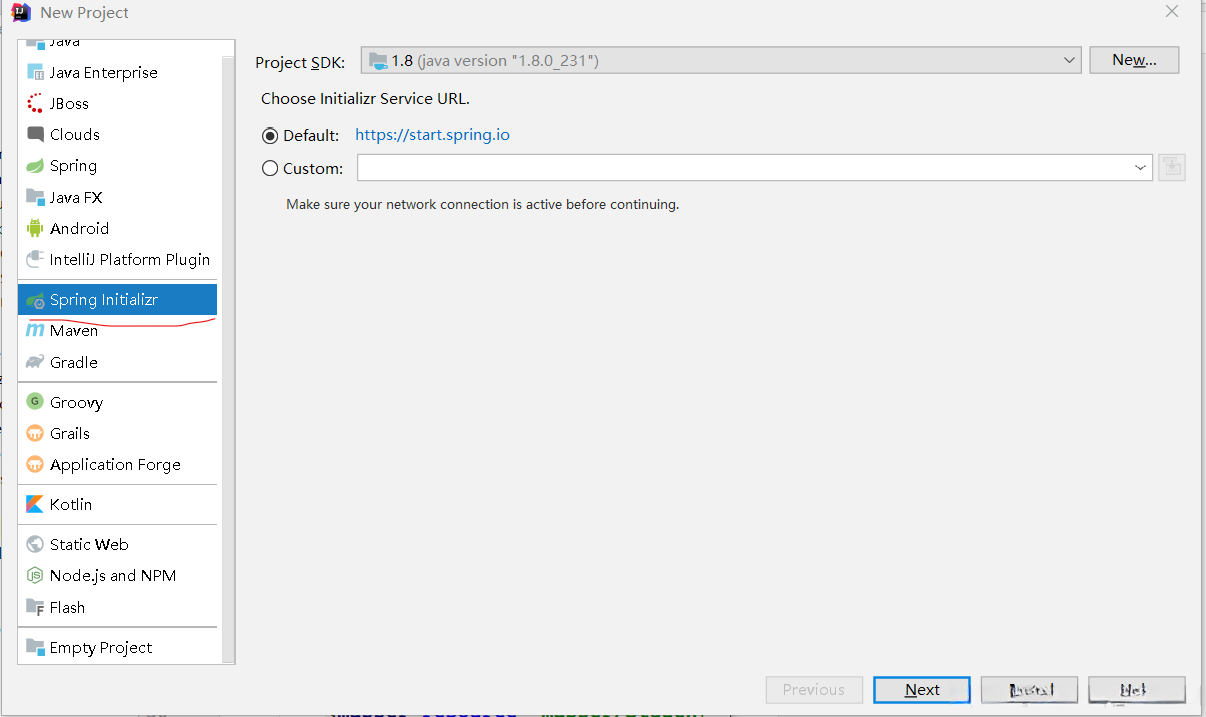The width and height of the screenshot is (1206, 717).
Task: Click the Maven 'm' icon
Action: point(35,331)
